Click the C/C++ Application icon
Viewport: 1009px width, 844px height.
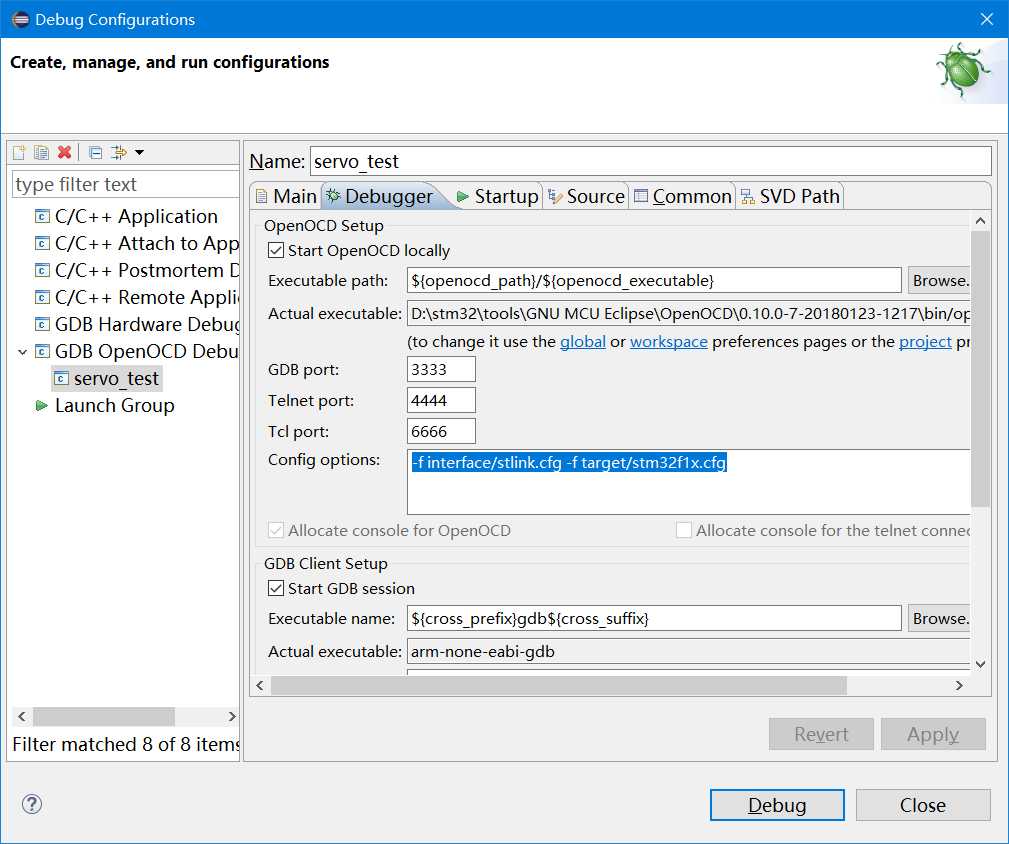coord(42,217)
